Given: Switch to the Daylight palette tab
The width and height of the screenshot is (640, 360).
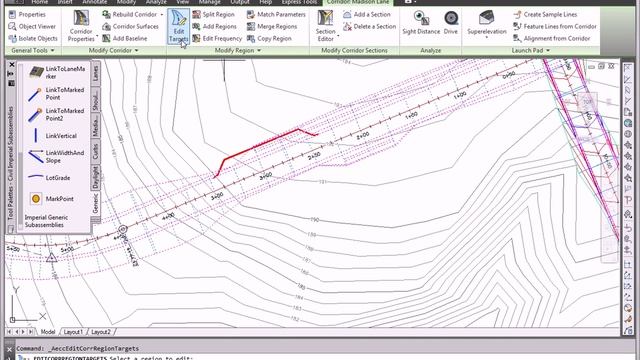Looking at the screenshot, I should [96, 178].
